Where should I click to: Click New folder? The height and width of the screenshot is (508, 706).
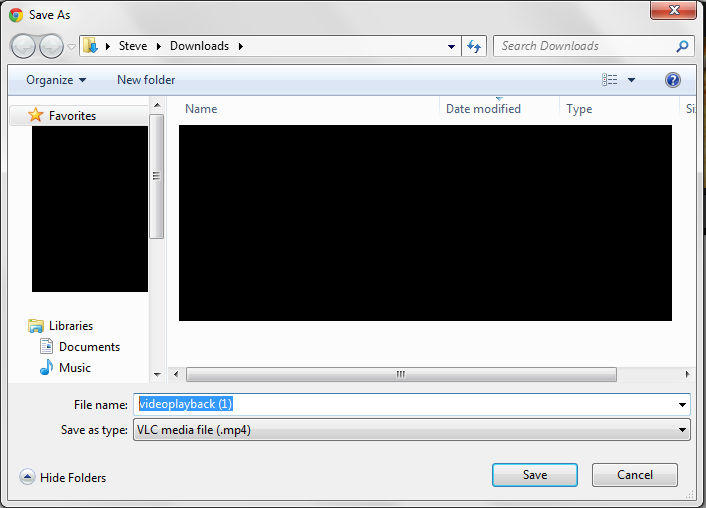point(146,80)
